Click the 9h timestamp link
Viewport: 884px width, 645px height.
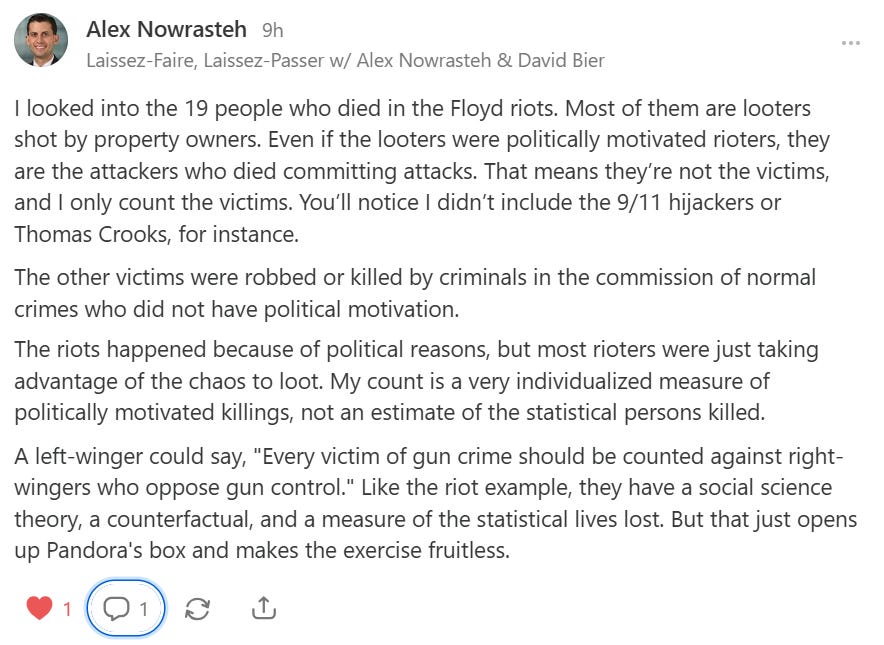(272, 30)
